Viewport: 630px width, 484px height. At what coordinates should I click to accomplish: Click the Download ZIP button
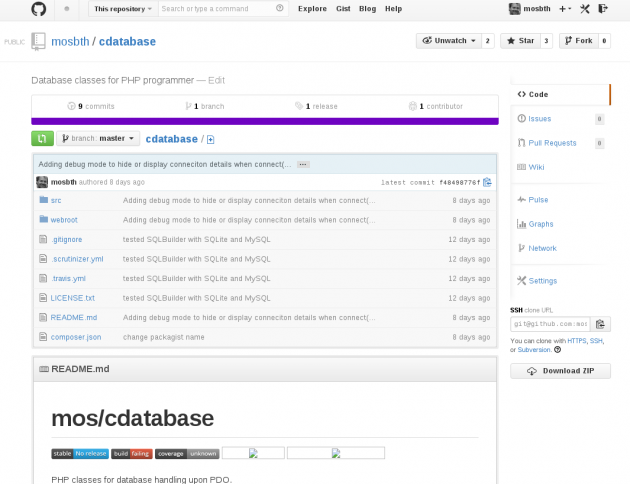click(560, 371)
